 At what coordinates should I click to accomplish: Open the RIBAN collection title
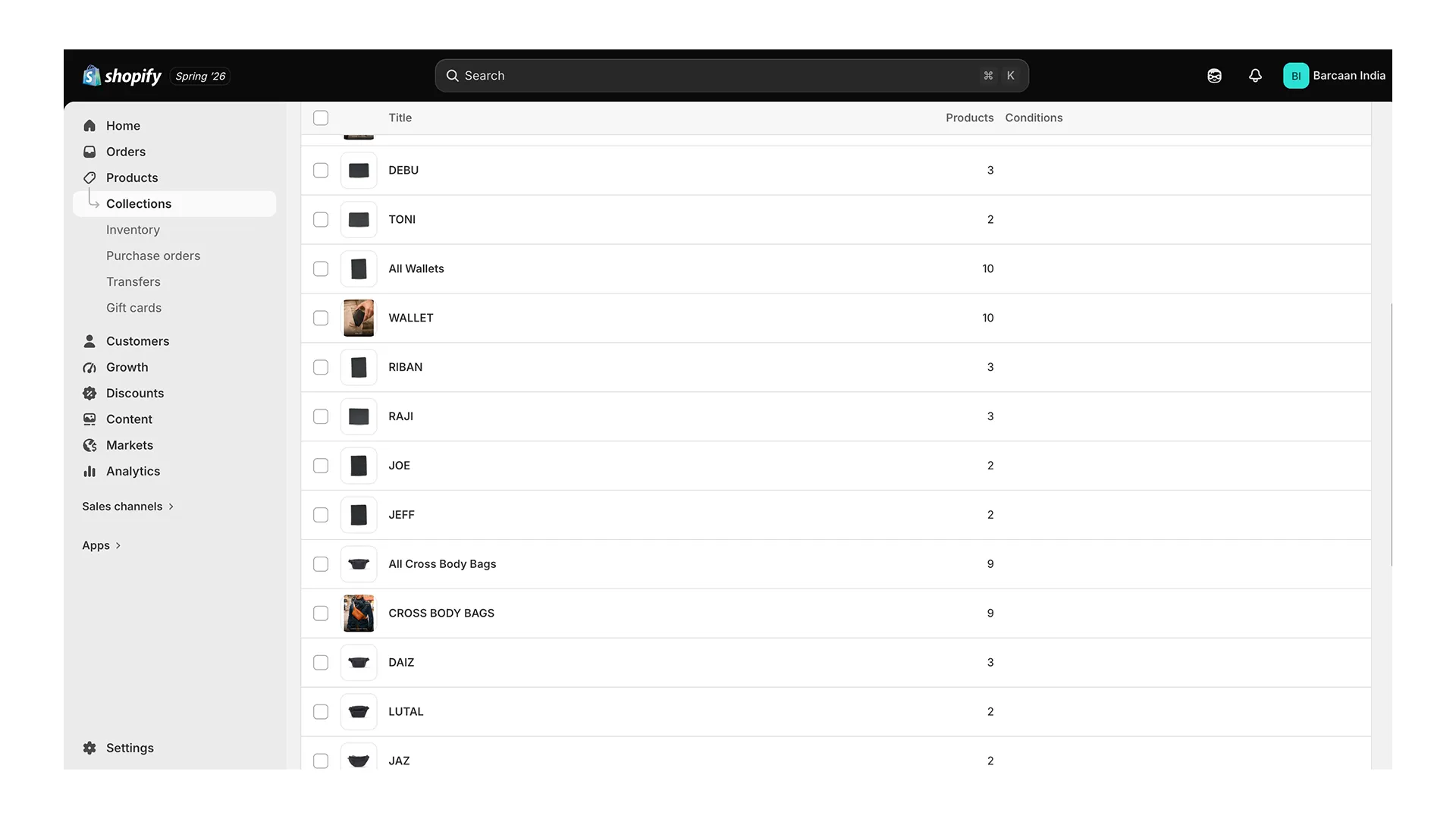pyautogui.click(x=406, y=367)
